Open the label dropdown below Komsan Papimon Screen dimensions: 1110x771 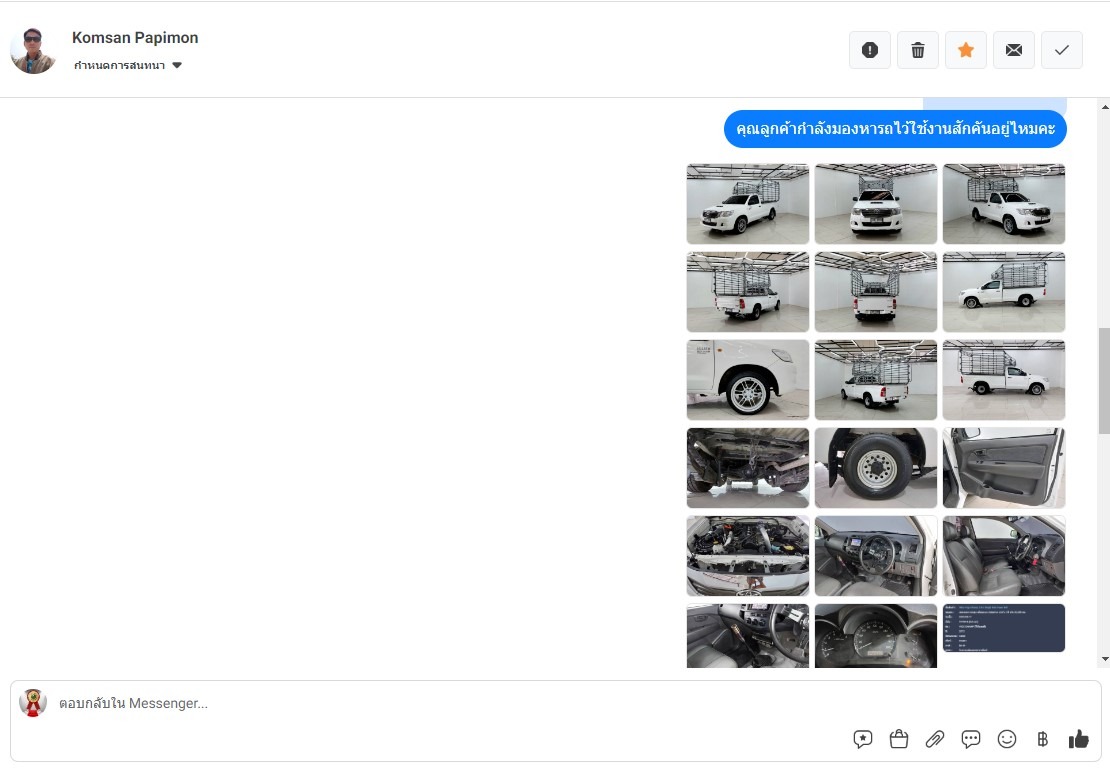127,65
